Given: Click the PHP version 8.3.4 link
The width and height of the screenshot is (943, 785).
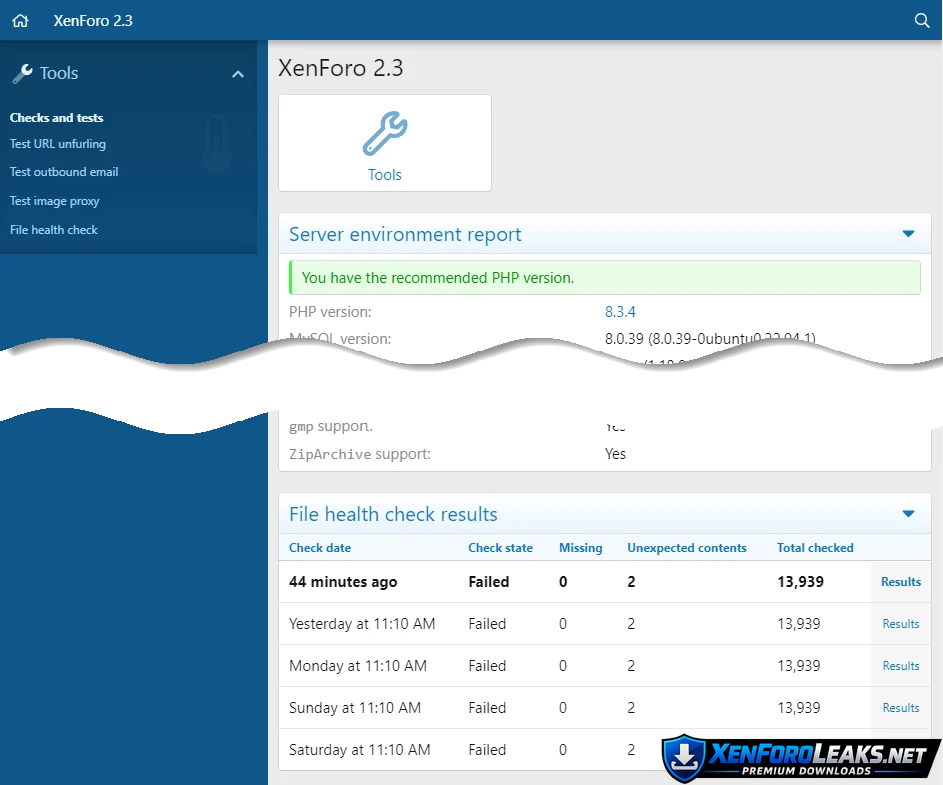Looking at the screenshot, I should coord(620,312).
